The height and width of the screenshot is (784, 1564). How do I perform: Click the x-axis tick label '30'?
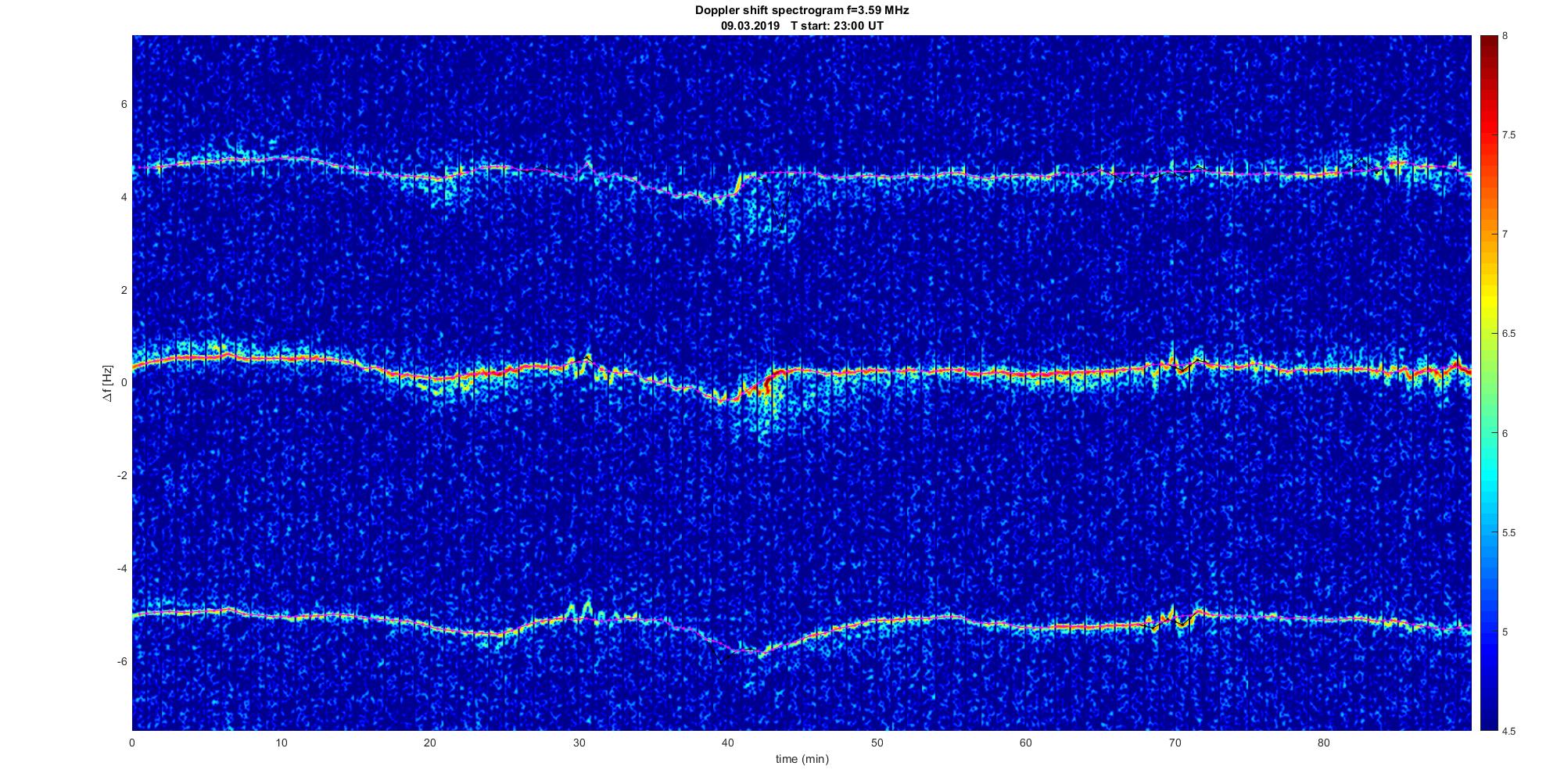[x=579, y=743]
